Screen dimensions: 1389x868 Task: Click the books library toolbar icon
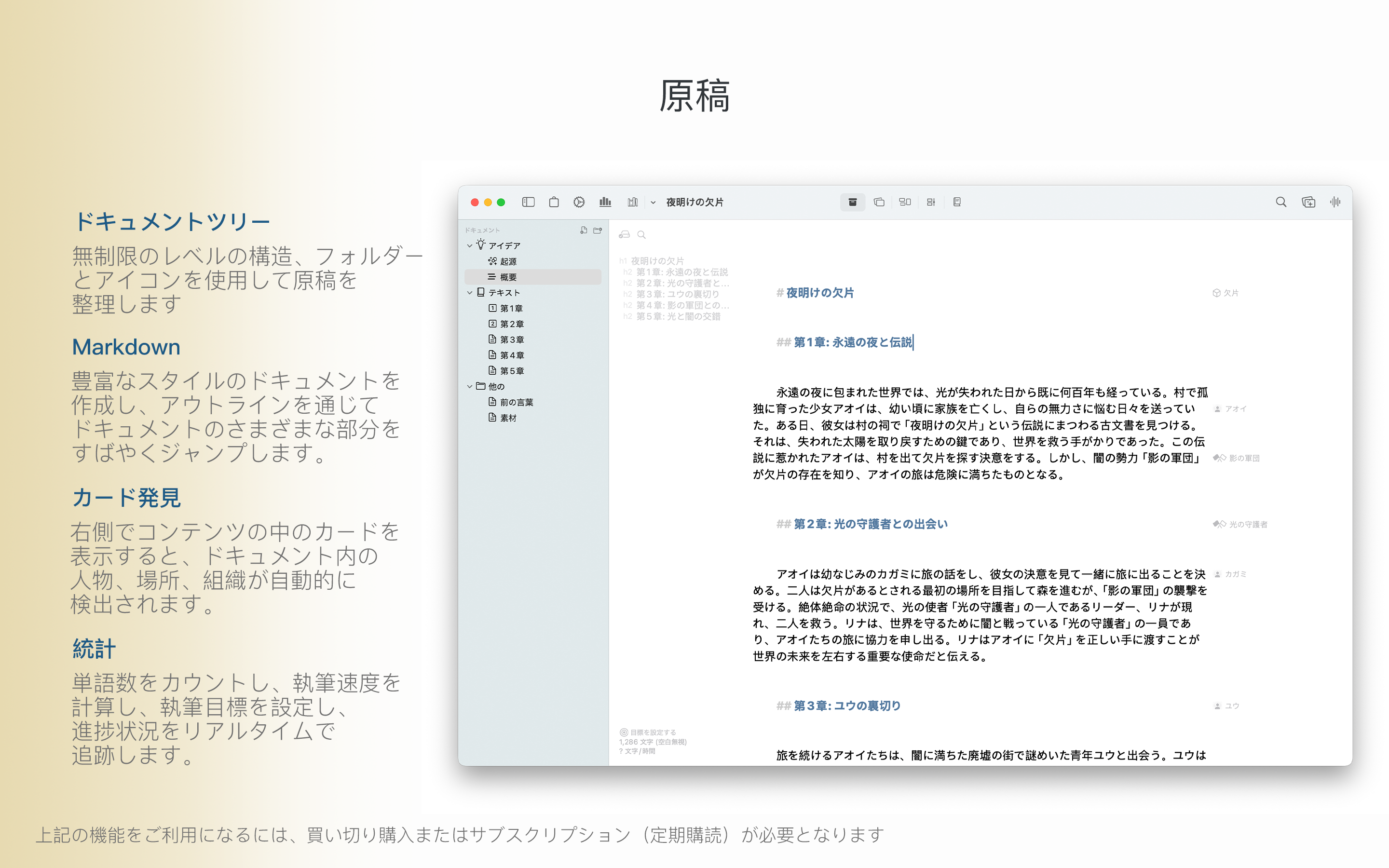point(632,202)
